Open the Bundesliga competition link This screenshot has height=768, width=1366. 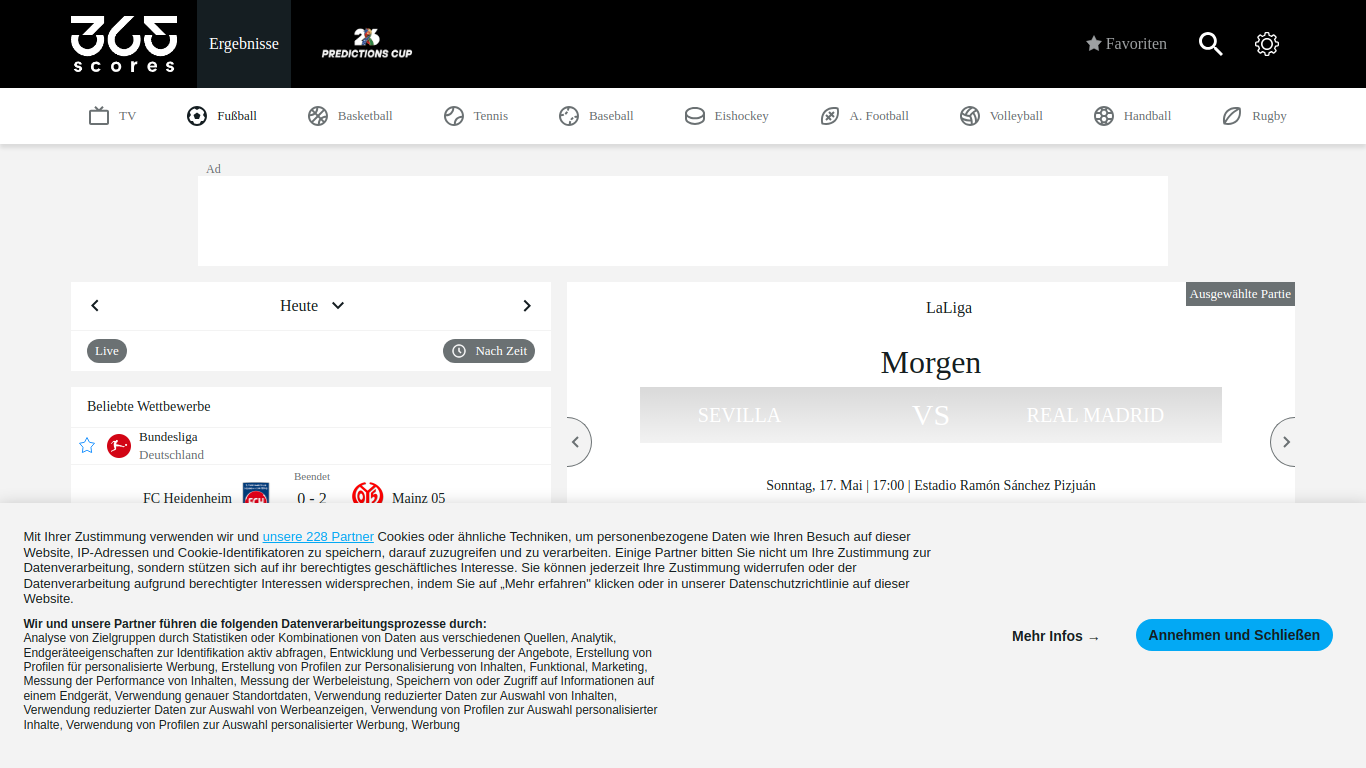[168, 437]
